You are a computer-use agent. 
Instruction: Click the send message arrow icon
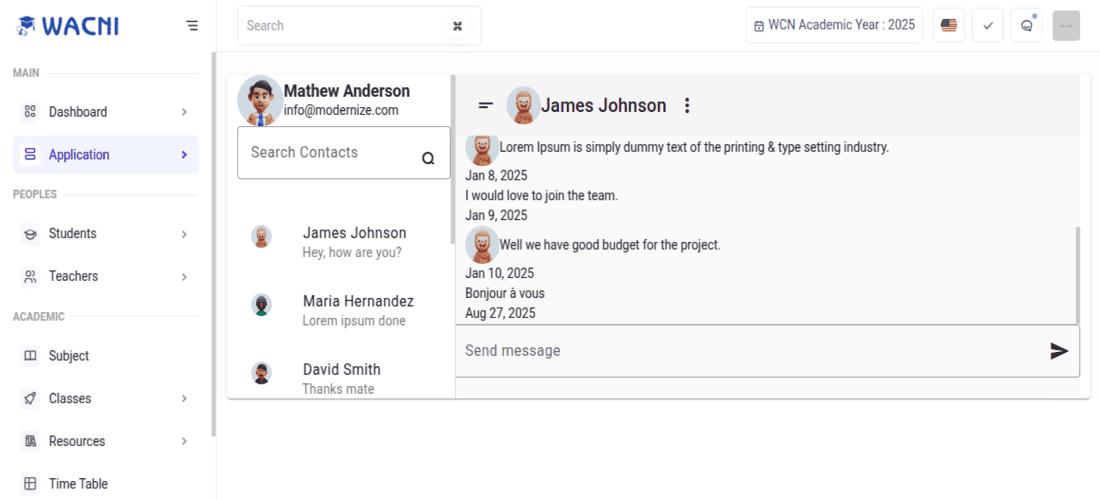tap(1059, 351)
